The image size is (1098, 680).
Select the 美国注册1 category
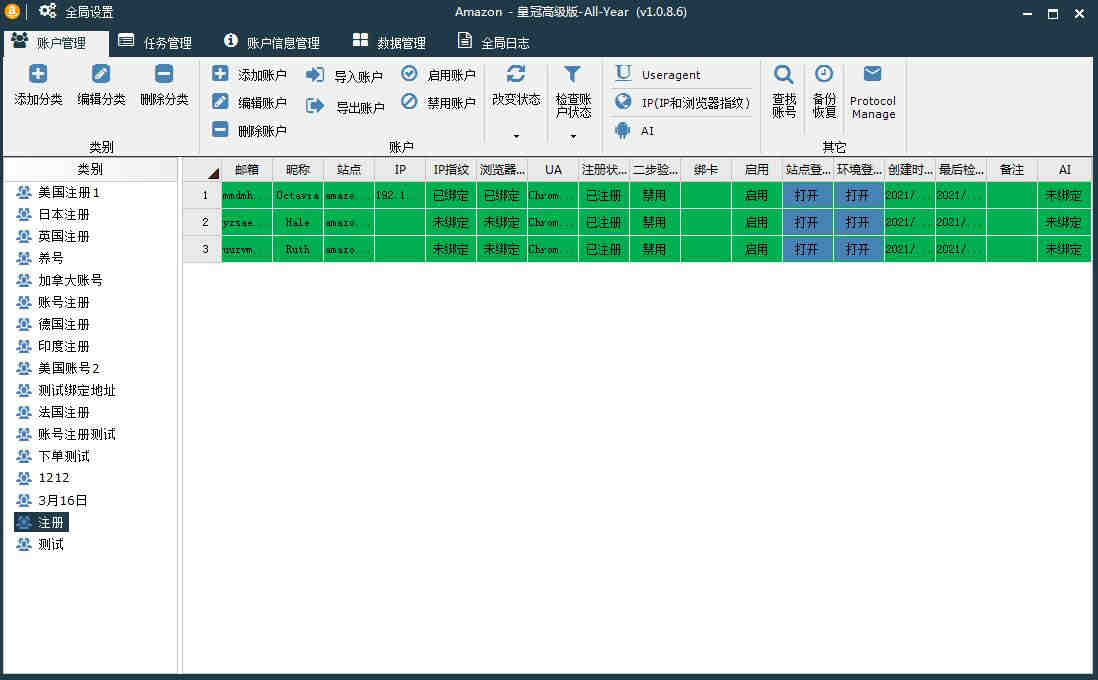[59, 192]
